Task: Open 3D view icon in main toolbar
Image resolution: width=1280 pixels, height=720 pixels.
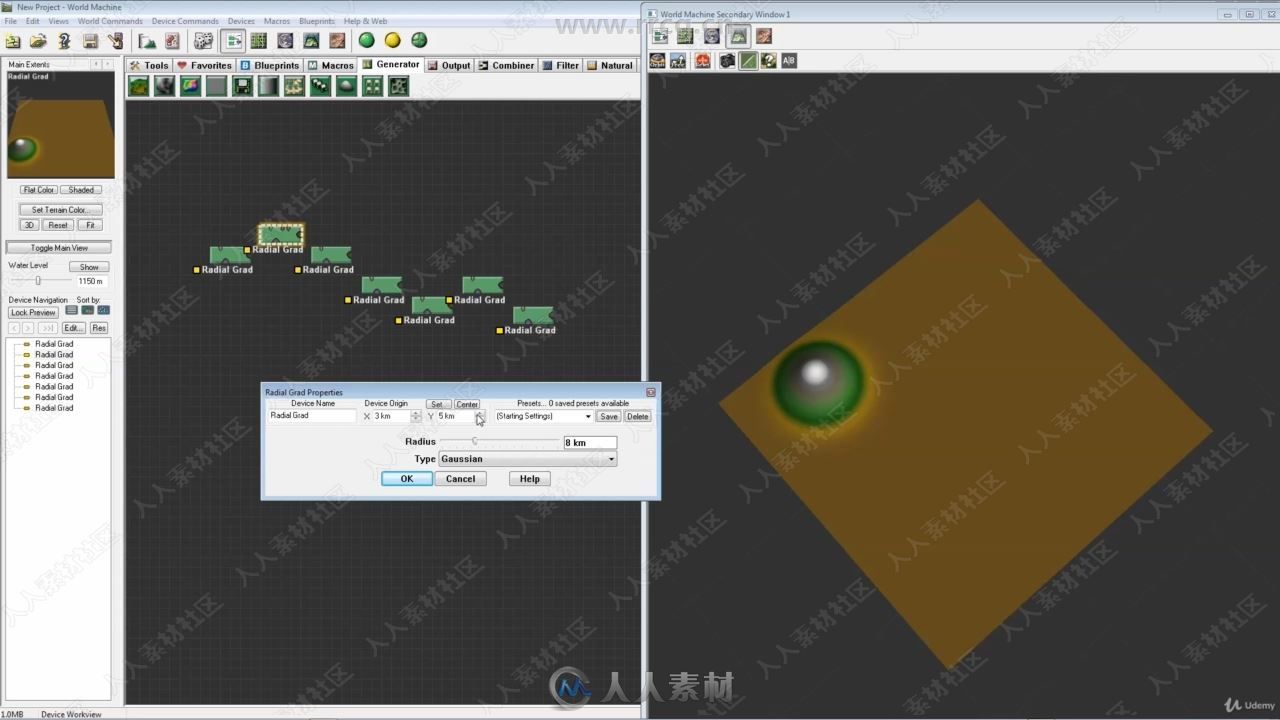Action: tap(311, 41)
